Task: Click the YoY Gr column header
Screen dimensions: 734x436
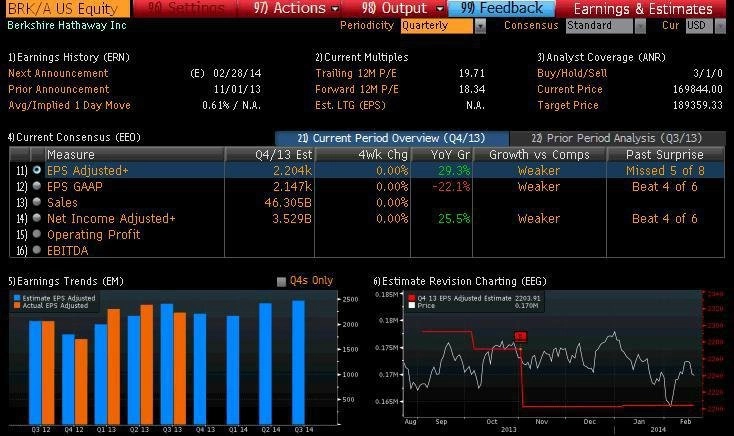Action: [441, 155]
